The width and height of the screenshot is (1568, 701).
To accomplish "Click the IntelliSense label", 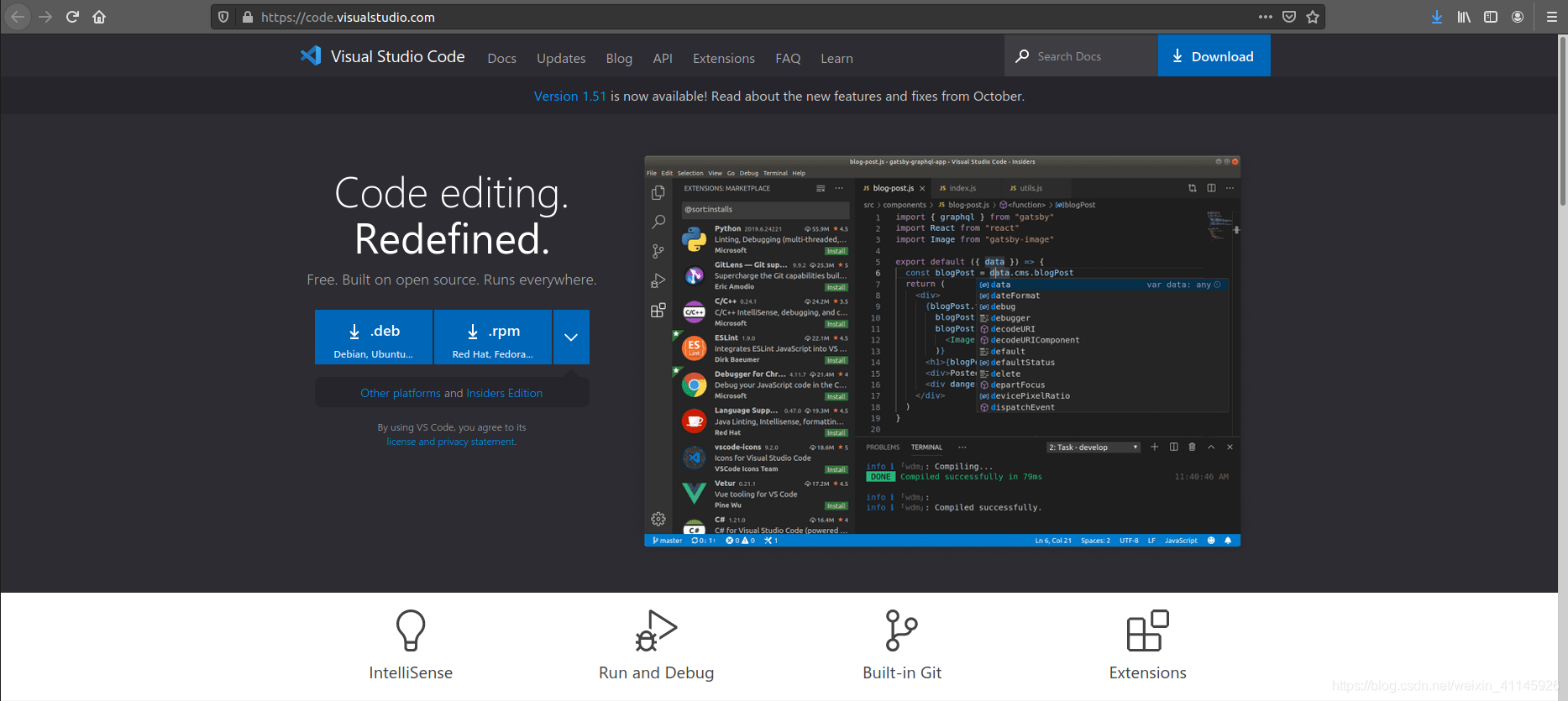I will (411, 672).
